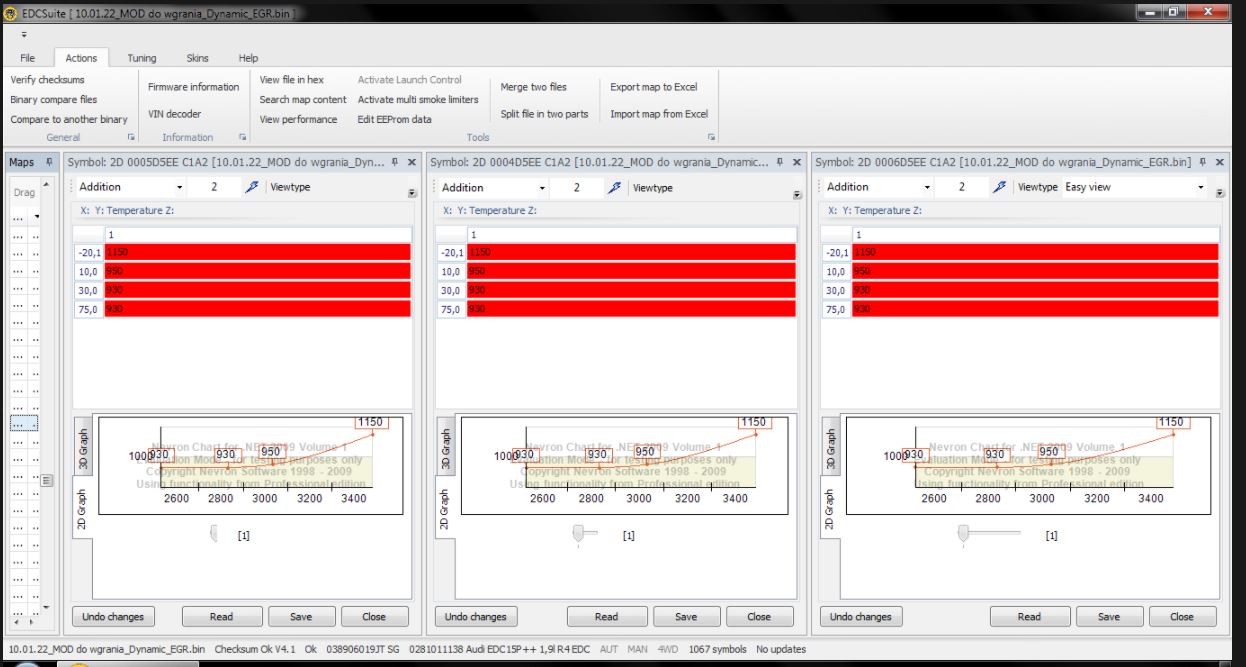Open the Maps list column filter dropdown arrow
Screen dimensions: 1246x667
(37, 217)
